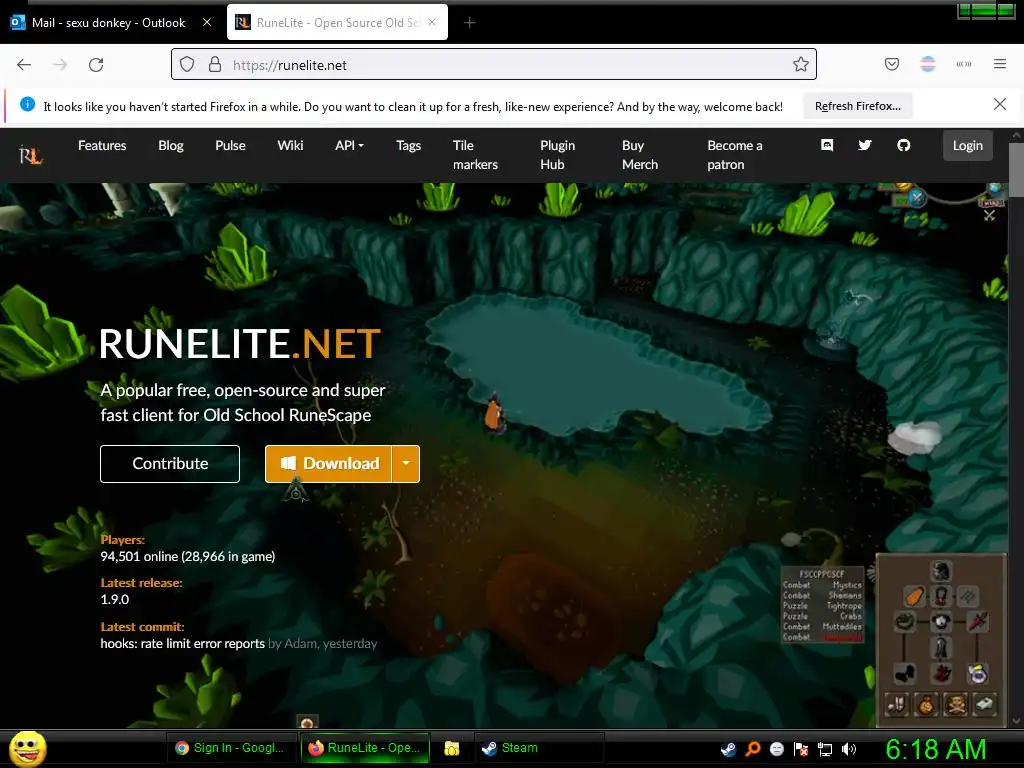Click the RuneLite logo in navbar
1024x768 pixels.
click(31, 155)
